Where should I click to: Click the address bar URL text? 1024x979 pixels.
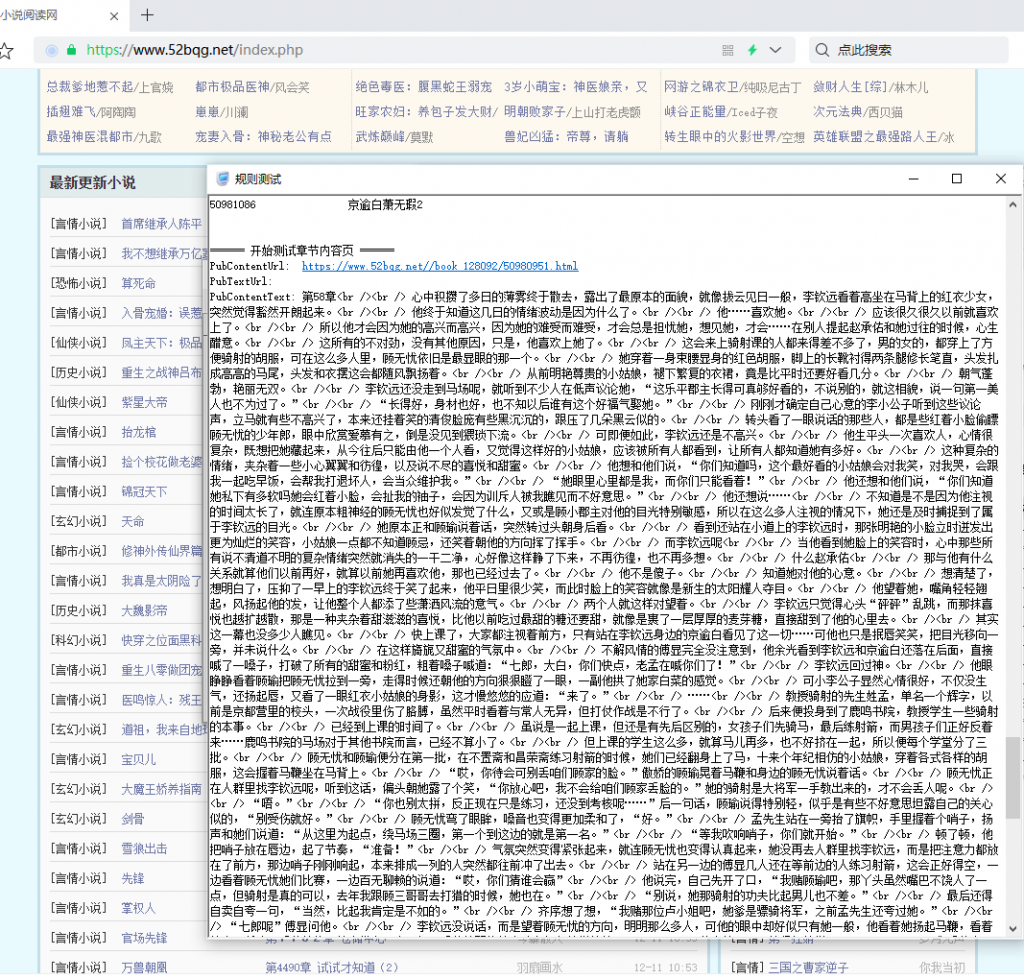coord(195,50)
